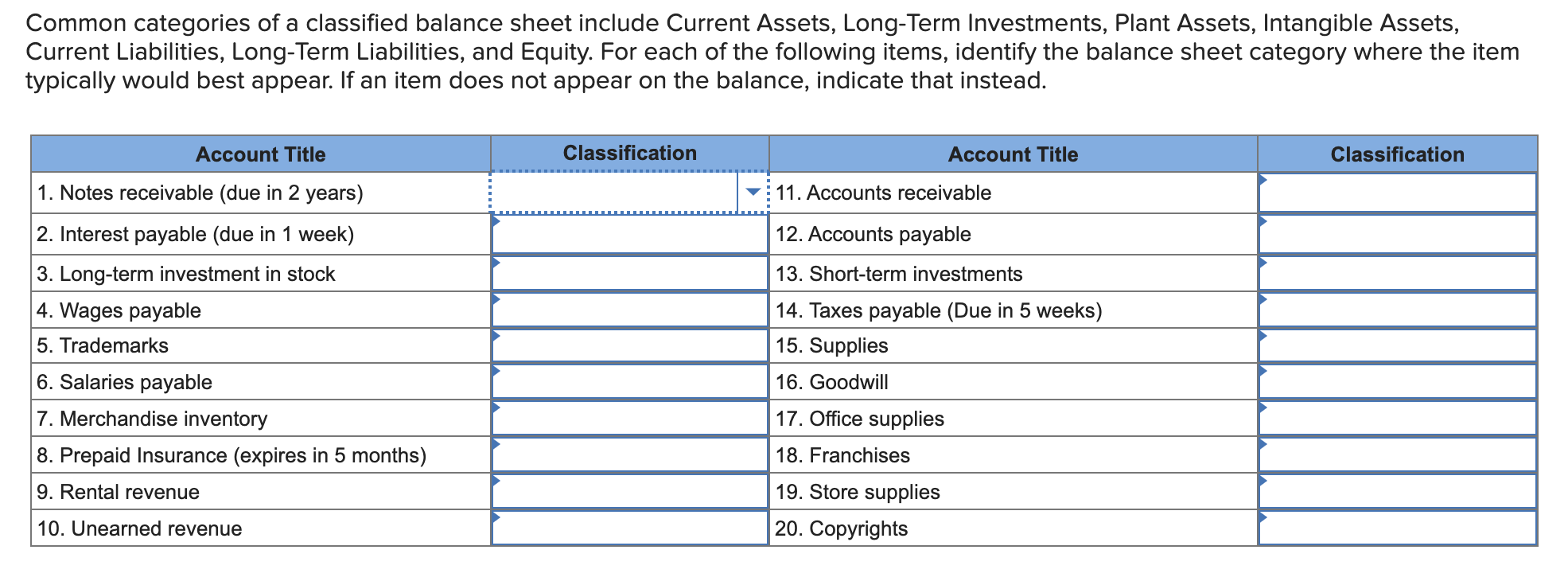Open the classification field for Wages payable

[x=628, y=309]
